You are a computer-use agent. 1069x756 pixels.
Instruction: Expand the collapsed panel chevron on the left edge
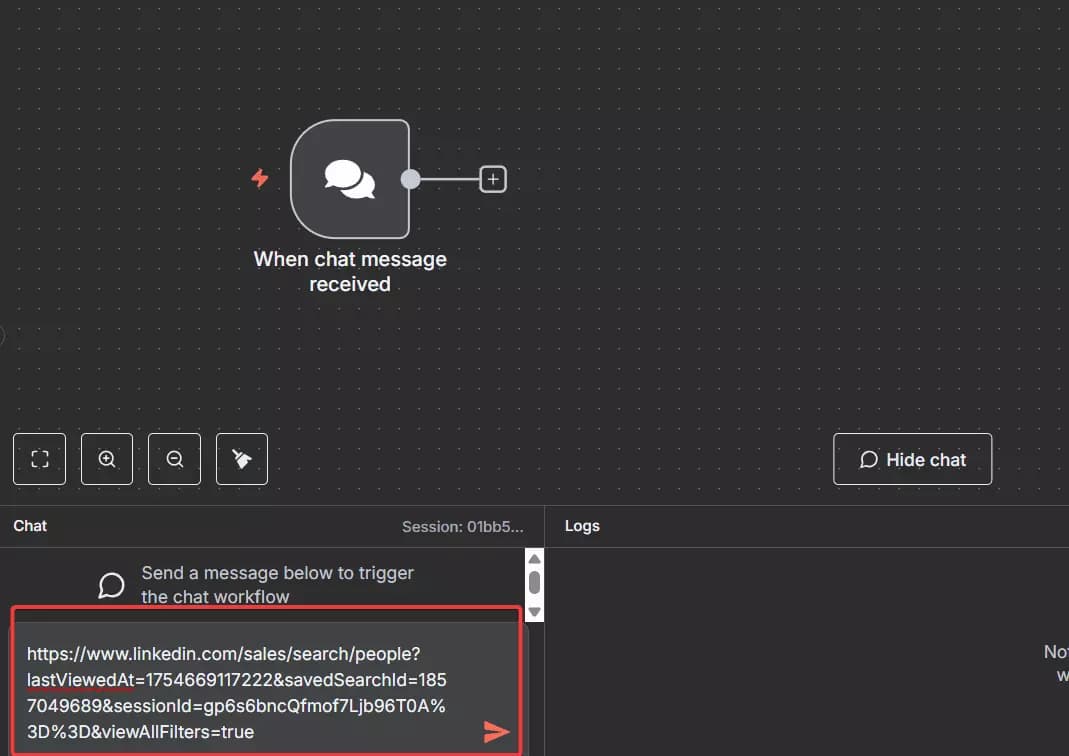(x=4, y=335)
